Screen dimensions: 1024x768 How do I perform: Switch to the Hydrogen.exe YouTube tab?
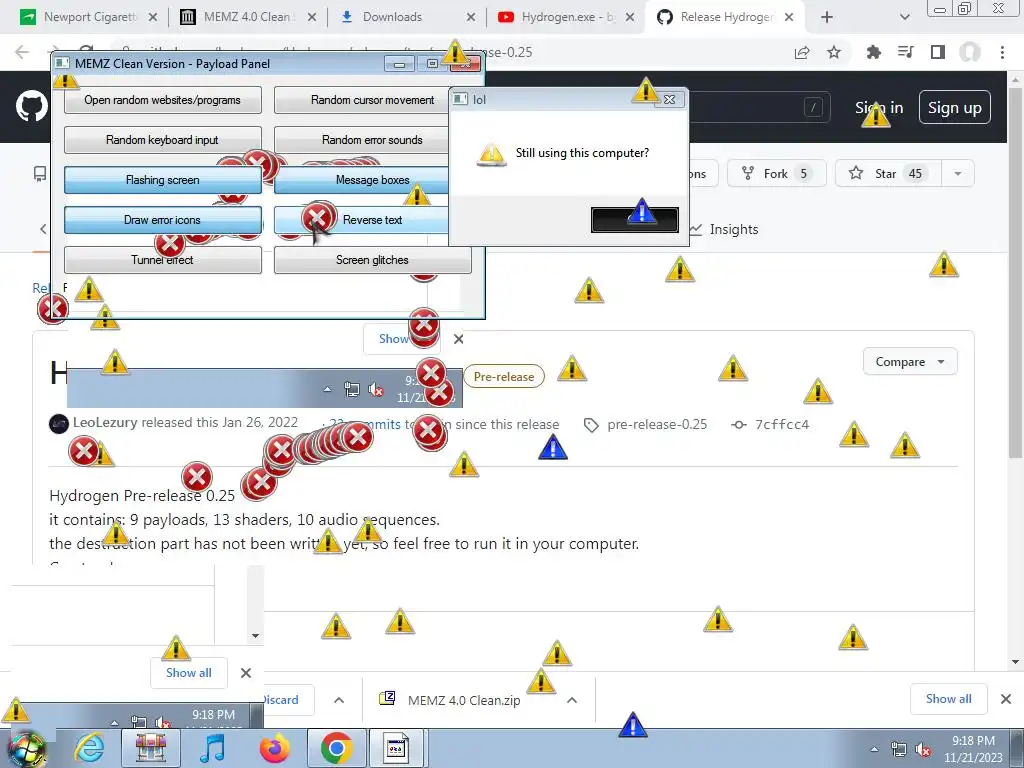coord(566,17)
